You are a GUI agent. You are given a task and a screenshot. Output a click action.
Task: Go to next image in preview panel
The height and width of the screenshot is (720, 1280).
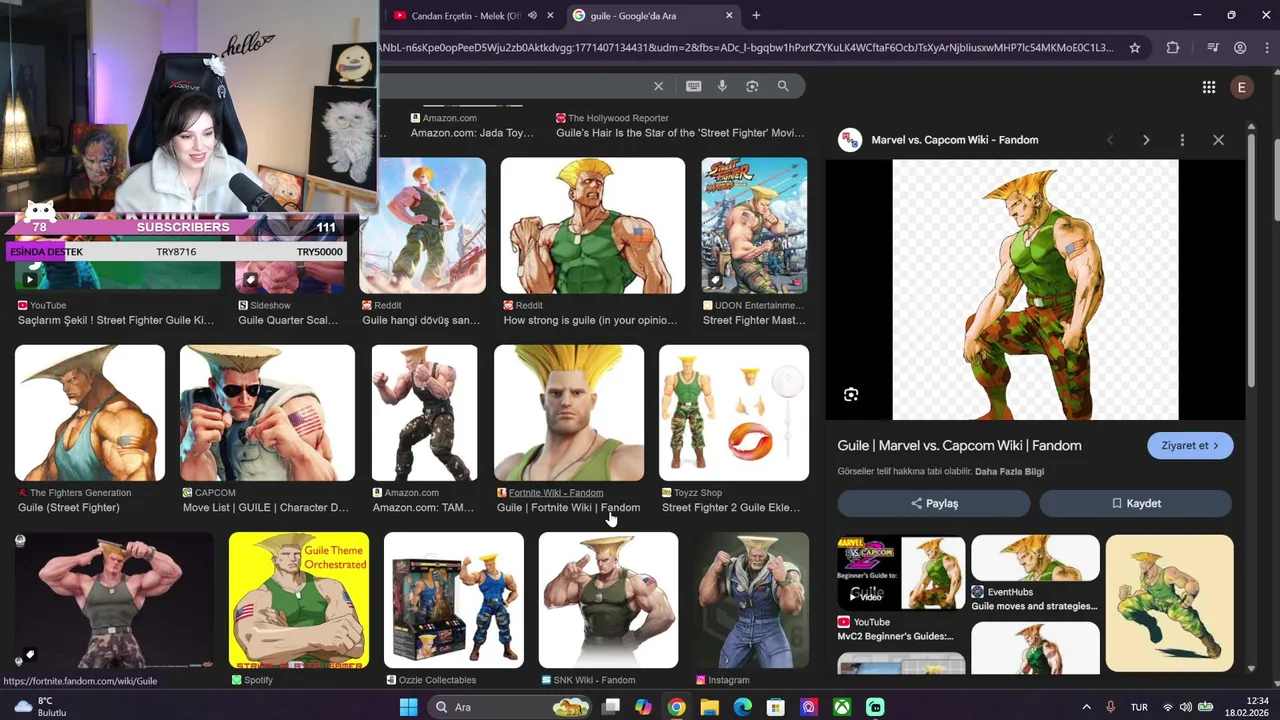pos(1146,140)
